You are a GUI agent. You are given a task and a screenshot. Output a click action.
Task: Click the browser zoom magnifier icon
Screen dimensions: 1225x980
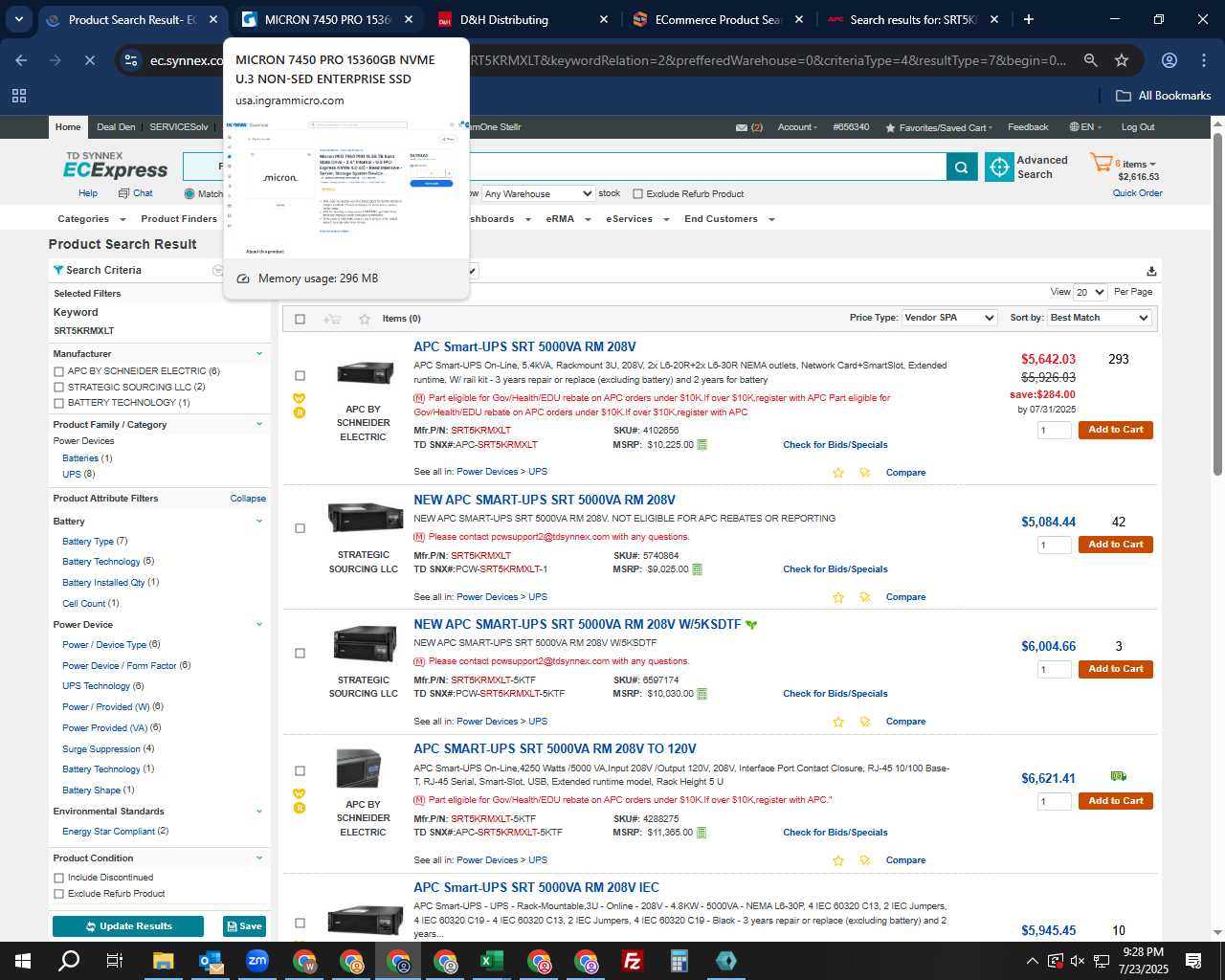pyautogui.click(x=1090, y=60)
